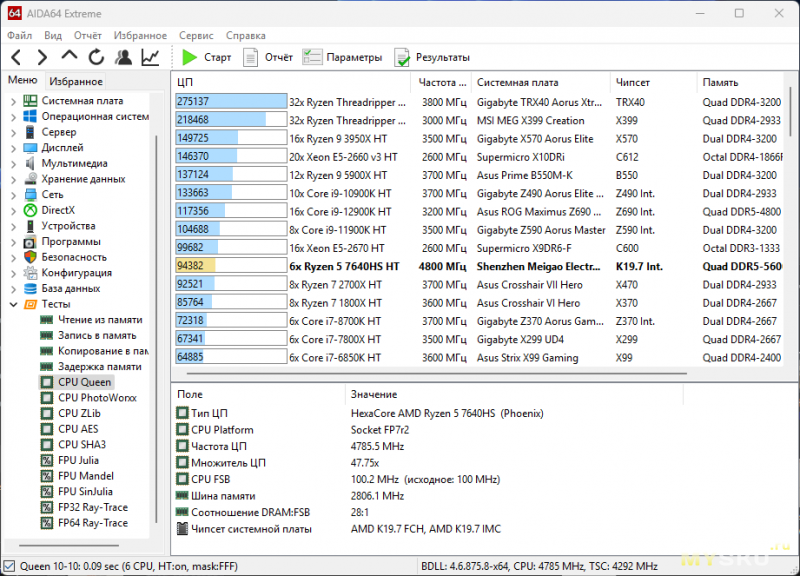800x576 pixels.
Task: Click the Хранение данных disk icon
Action: [x=31, y=179]
